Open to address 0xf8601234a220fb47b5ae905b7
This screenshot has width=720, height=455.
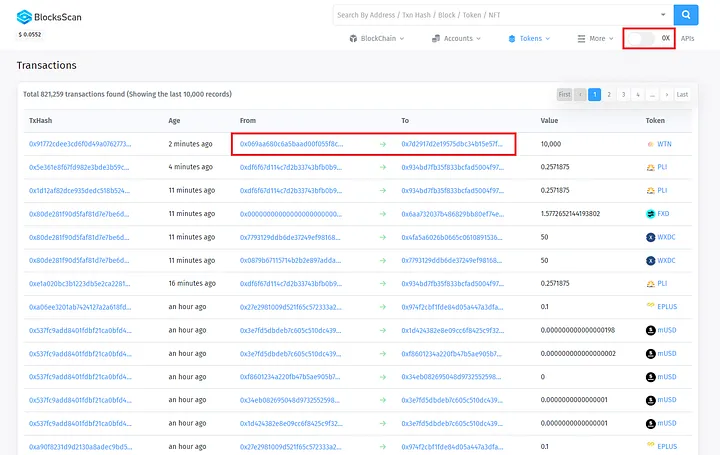point(451,354)
